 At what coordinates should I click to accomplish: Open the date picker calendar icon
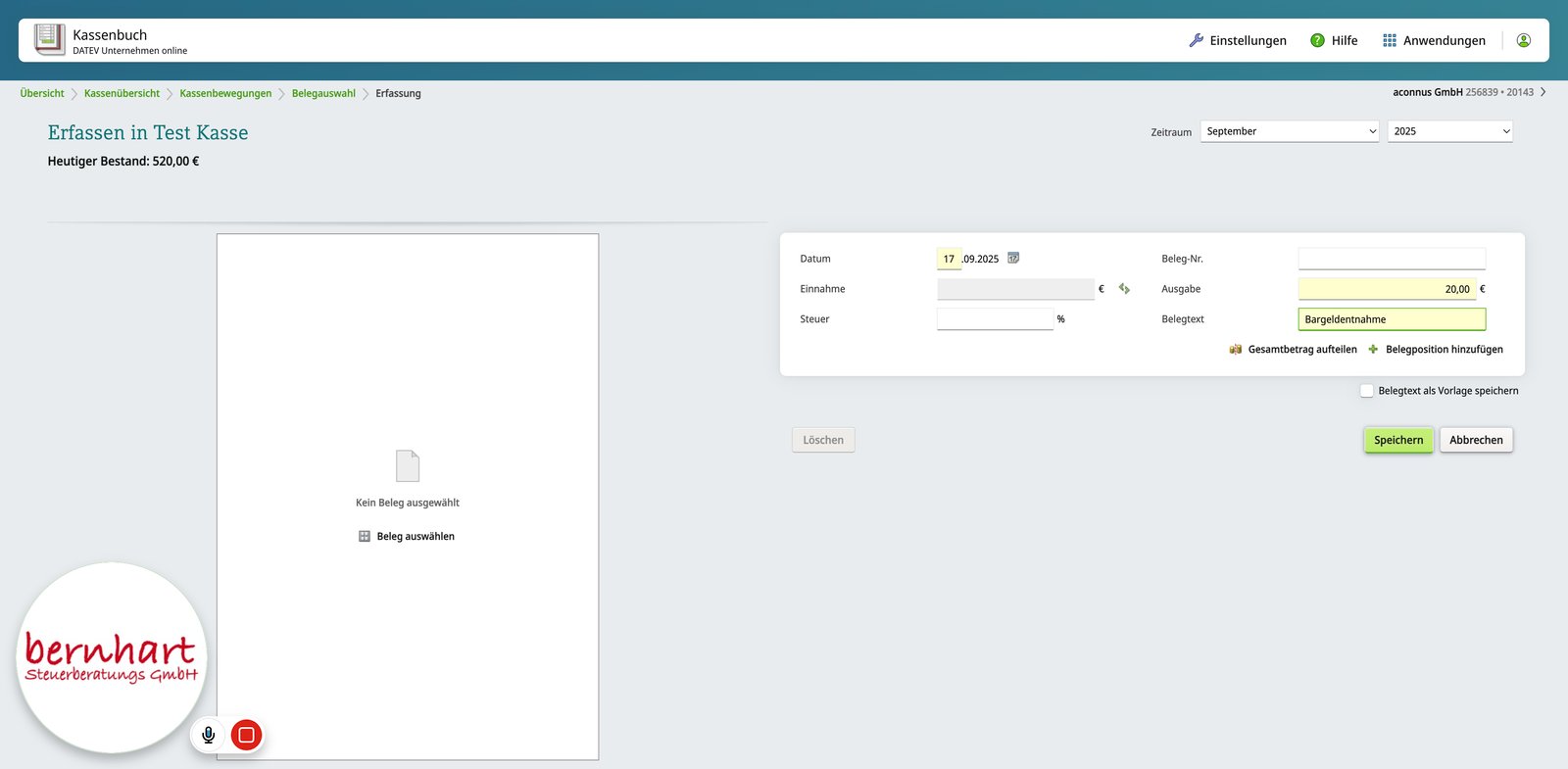click(x=1013, y=259)
